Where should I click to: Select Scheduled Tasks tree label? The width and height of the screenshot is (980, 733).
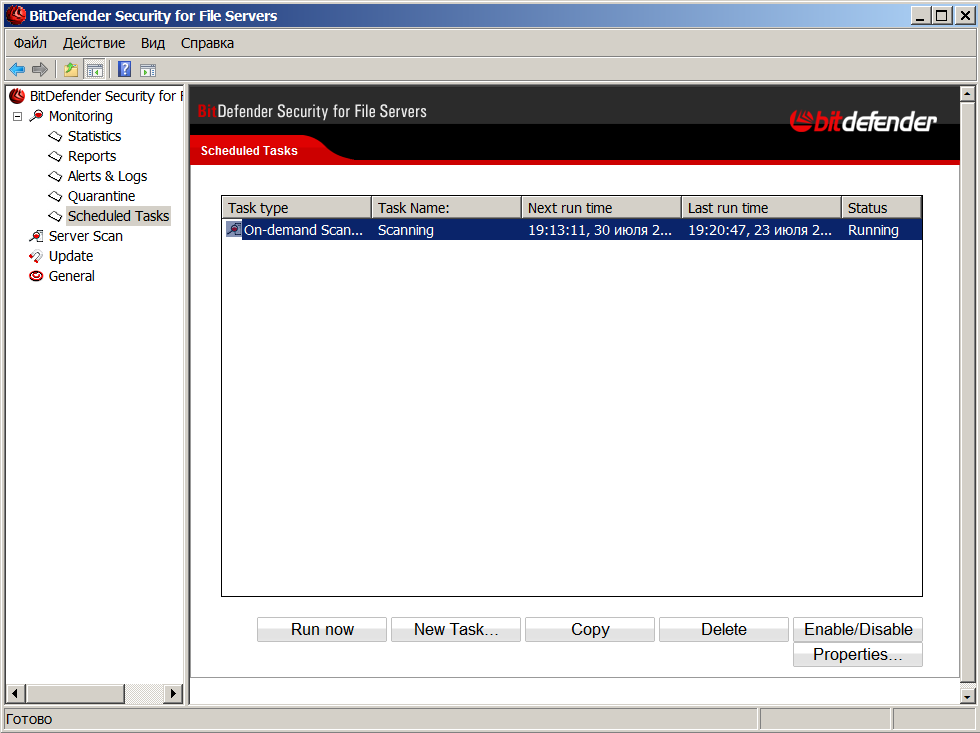[118, 216]
